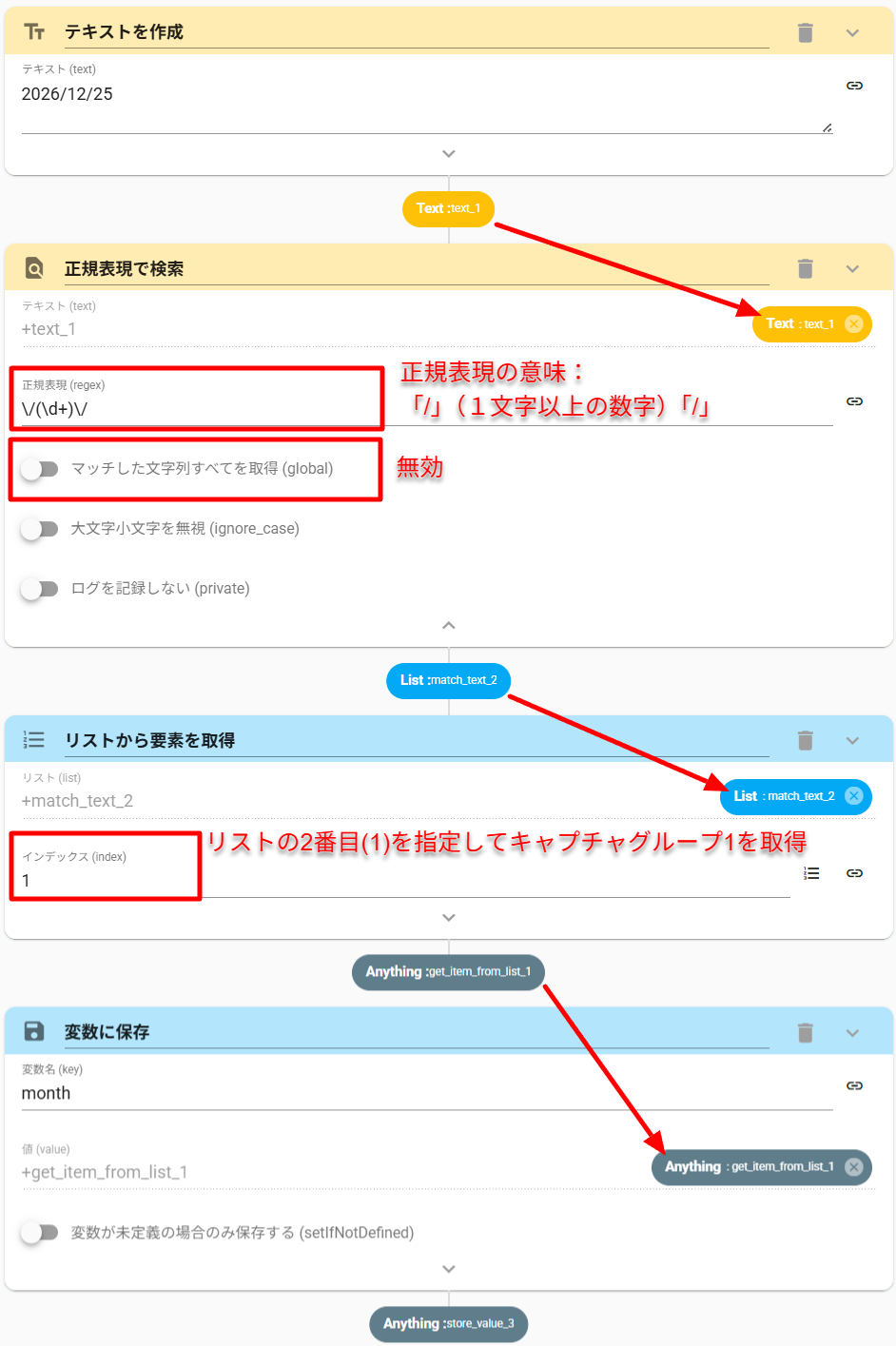This screenshot has width=896, height=1346.
Task: Toggle 大文字小文字を無視 (ignore_case) switch
Action: pyautogui.click(x=40, y=529)
